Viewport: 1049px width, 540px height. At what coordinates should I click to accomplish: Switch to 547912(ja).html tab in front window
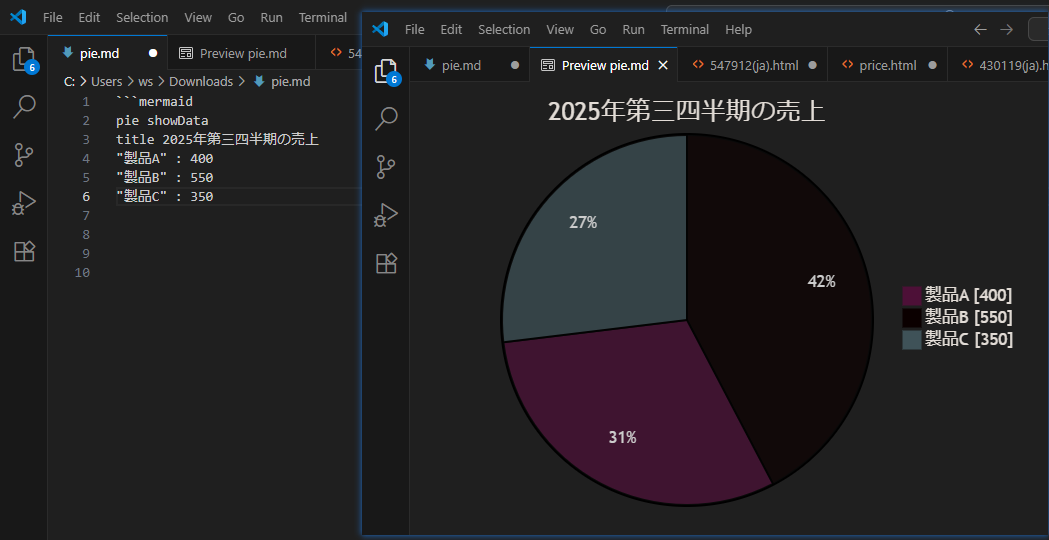click(753, 65)
